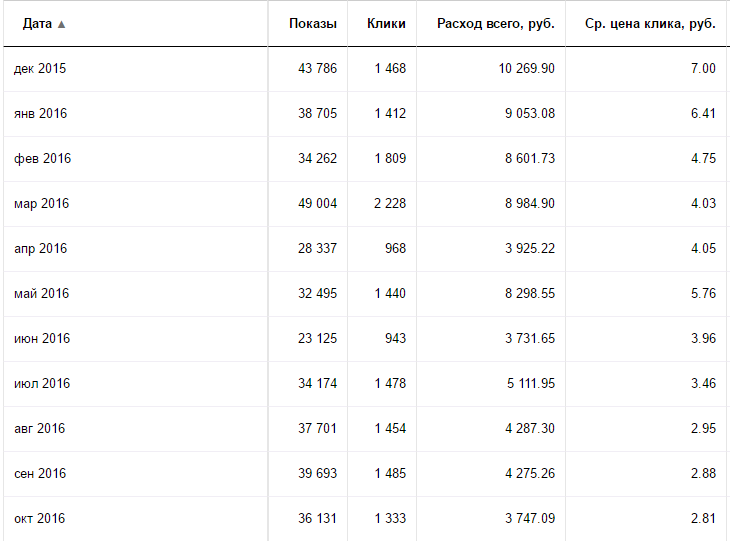This screenshot has width=730, height=541.
Task: Select the июл 2016 row date
Action: tap(42, 384)
